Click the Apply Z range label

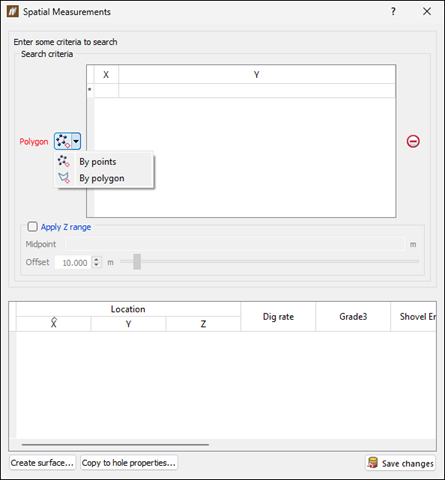click(66, 227)
